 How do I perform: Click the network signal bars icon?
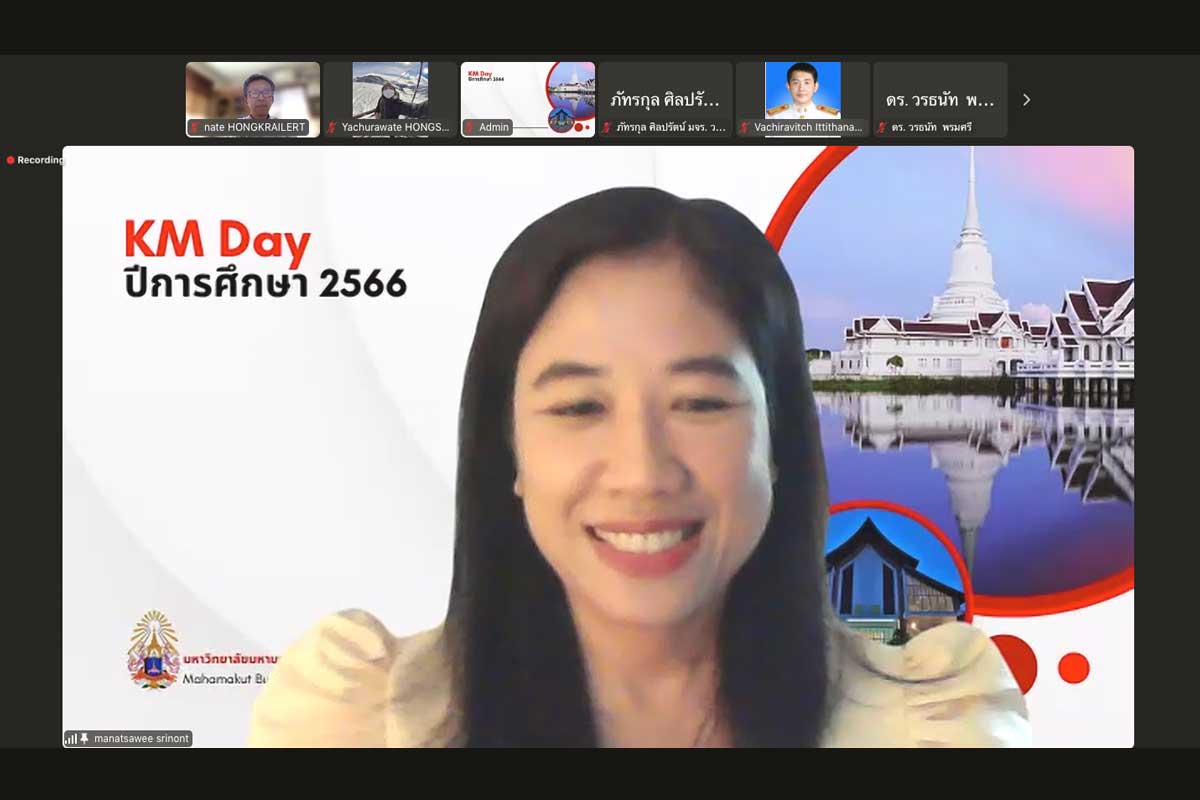72,739
